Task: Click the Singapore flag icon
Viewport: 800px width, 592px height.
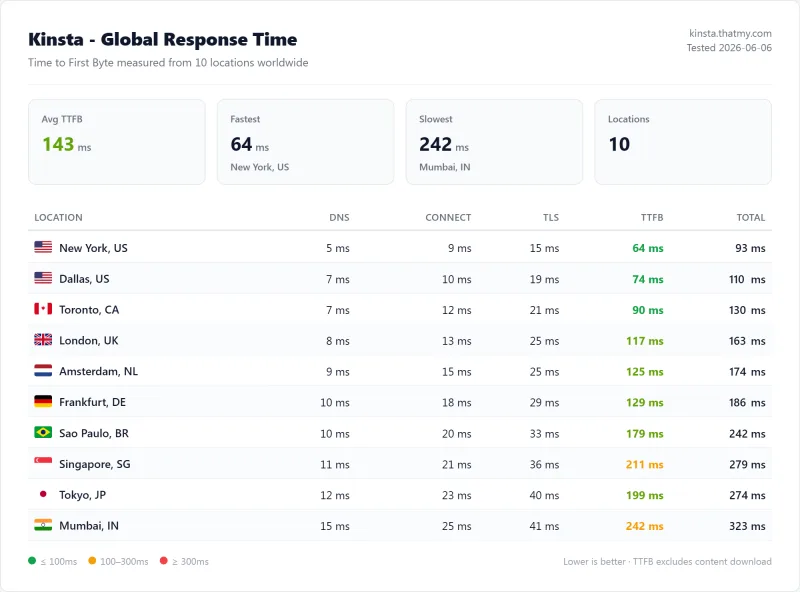Action: coord(43,463)
